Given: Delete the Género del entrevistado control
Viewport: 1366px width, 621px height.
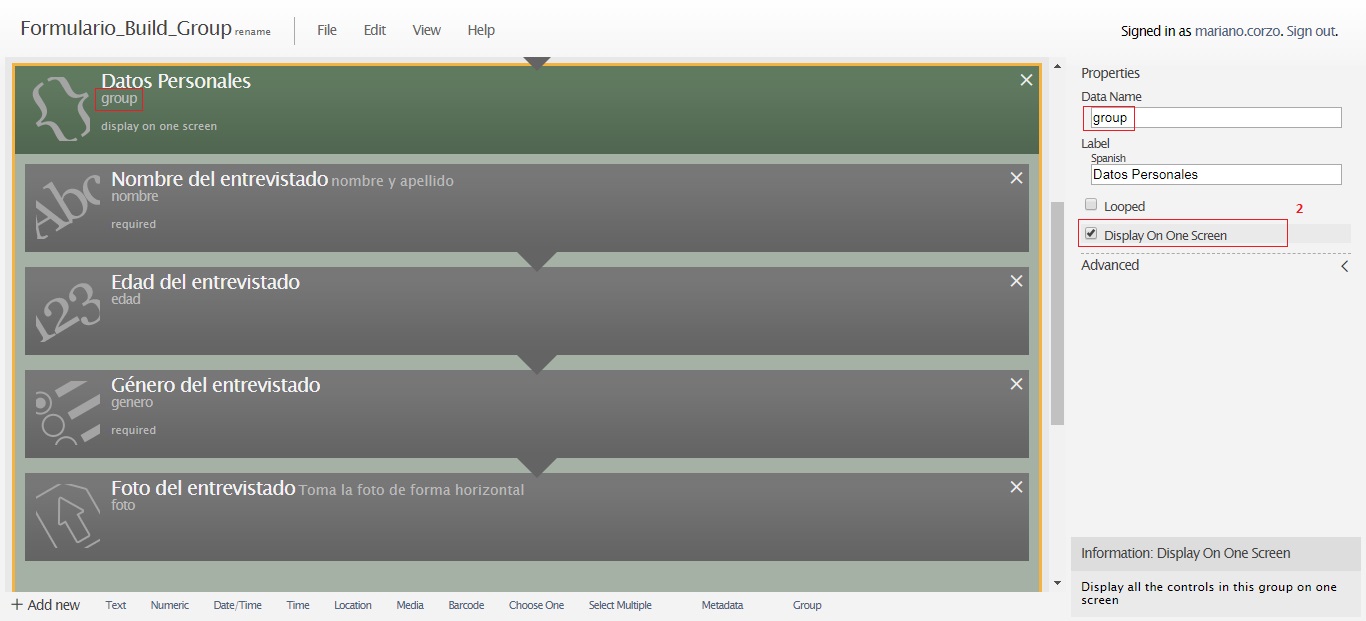Looking at the screenshot, I should click(1016, 384).
